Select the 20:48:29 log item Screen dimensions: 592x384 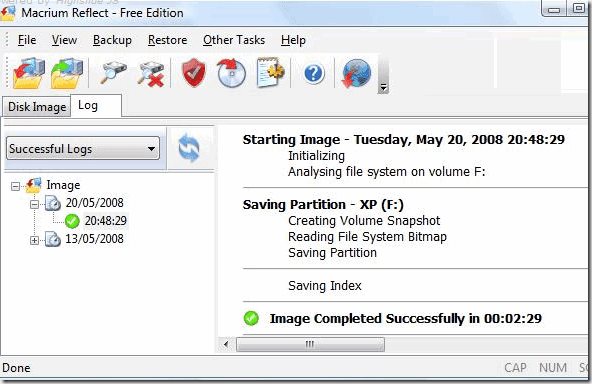[x=105, y=221]
